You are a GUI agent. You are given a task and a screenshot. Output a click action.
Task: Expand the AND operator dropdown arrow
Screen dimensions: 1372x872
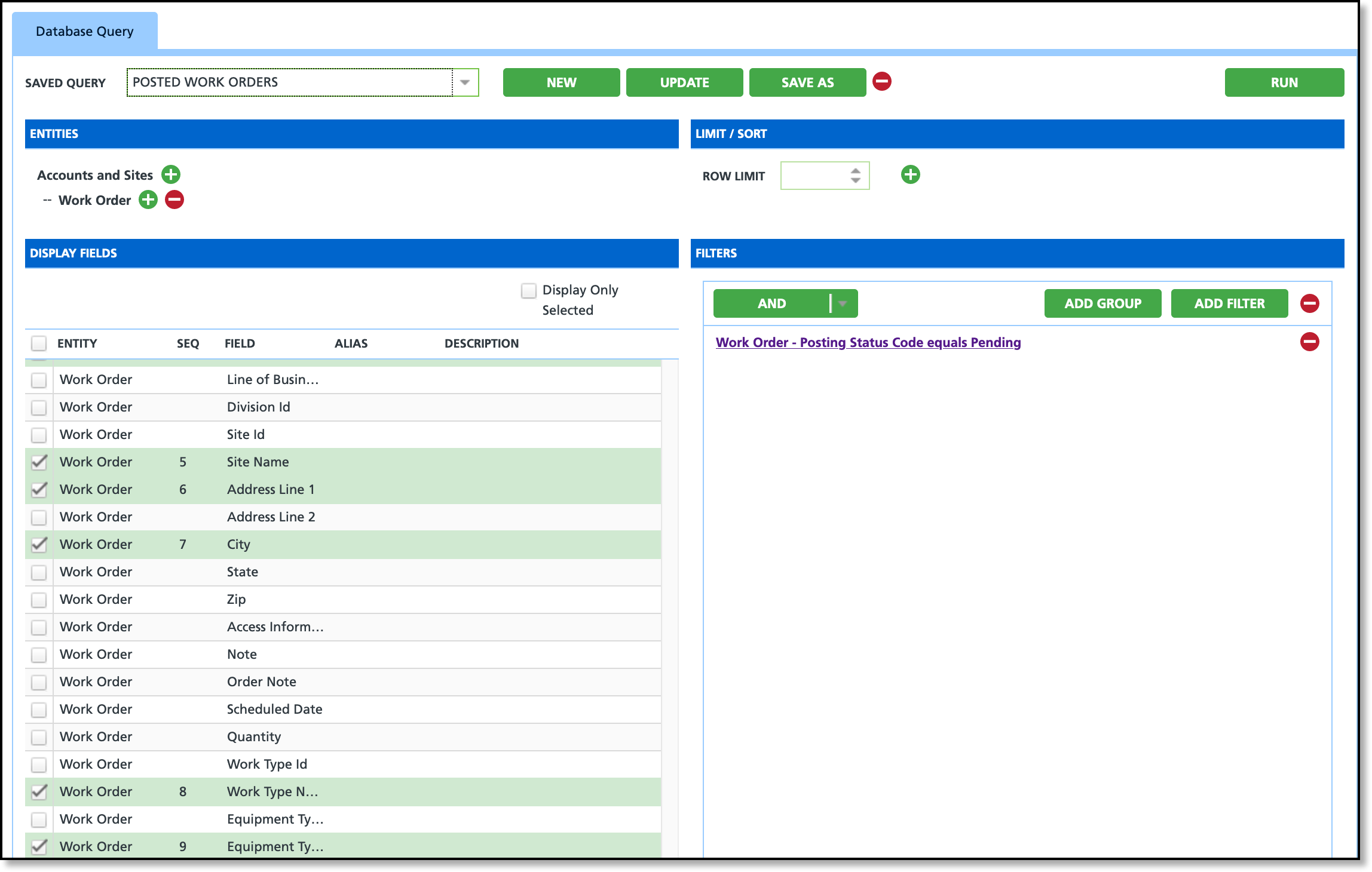[x=843, y=303]
